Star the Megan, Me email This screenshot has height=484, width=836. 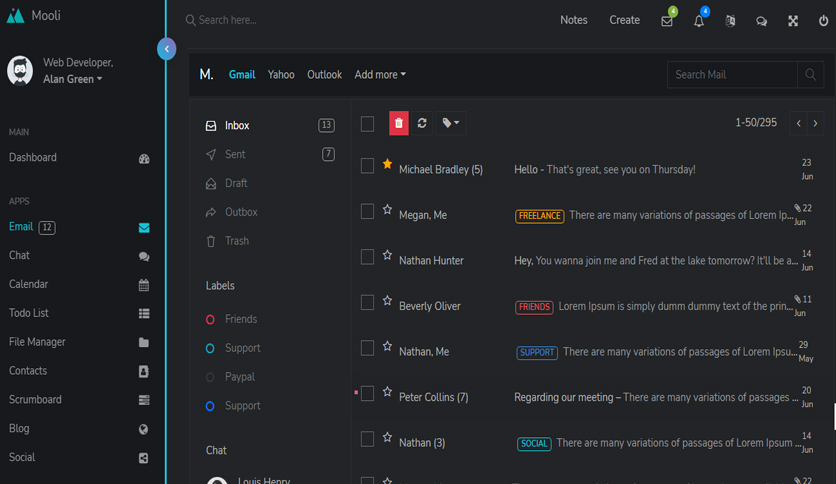[387, 210]
